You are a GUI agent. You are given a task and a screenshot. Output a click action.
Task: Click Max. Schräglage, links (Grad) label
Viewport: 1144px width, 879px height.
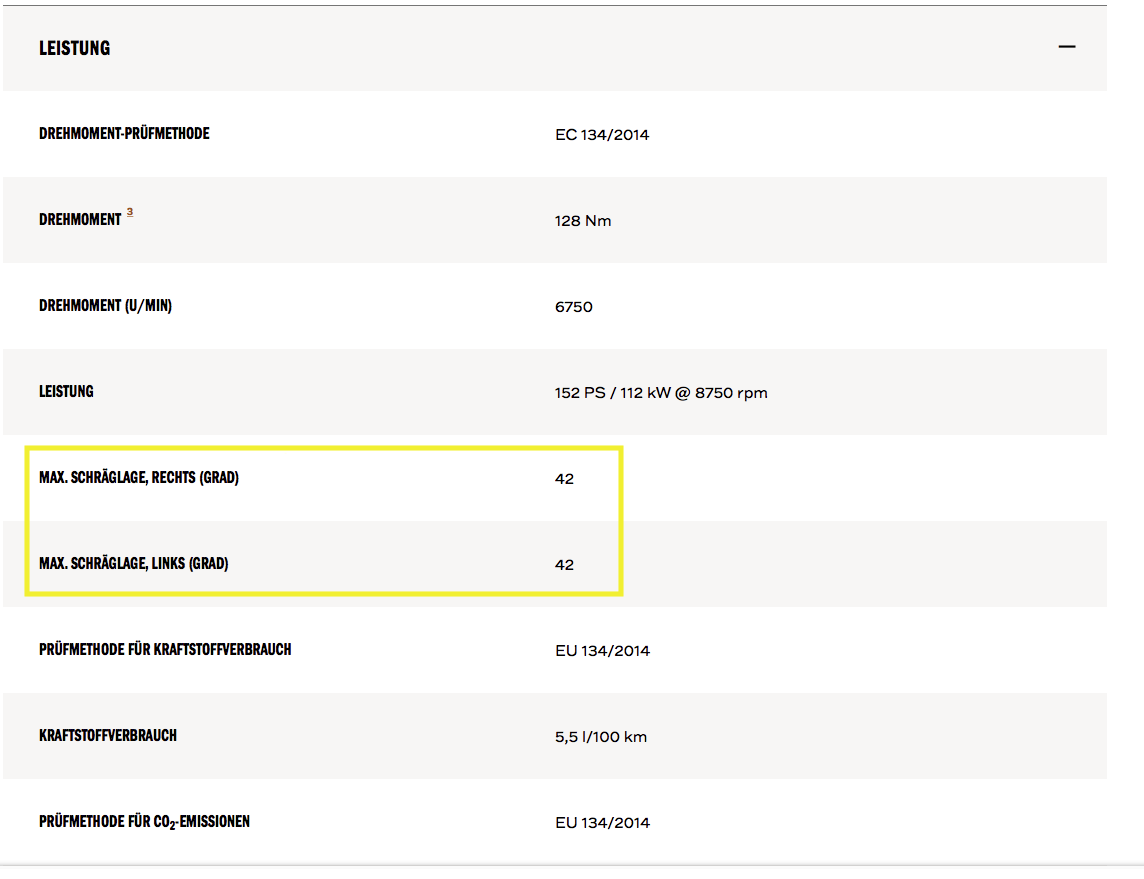pos(134,564)
